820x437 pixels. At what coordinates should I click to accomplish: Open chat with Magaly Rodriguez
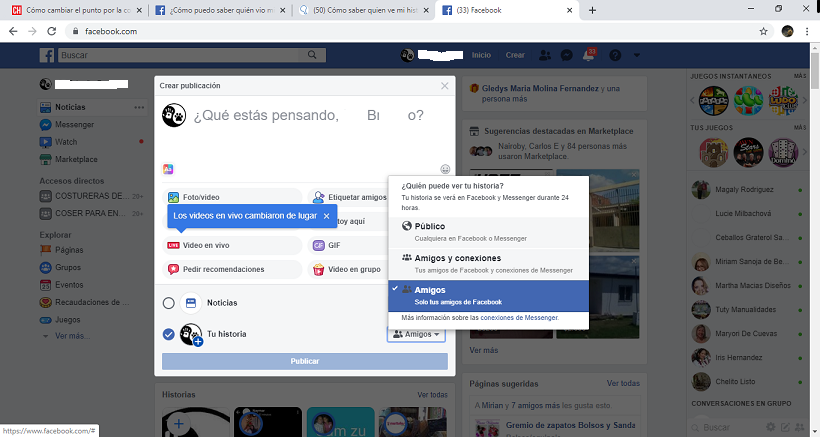[748, 190]
